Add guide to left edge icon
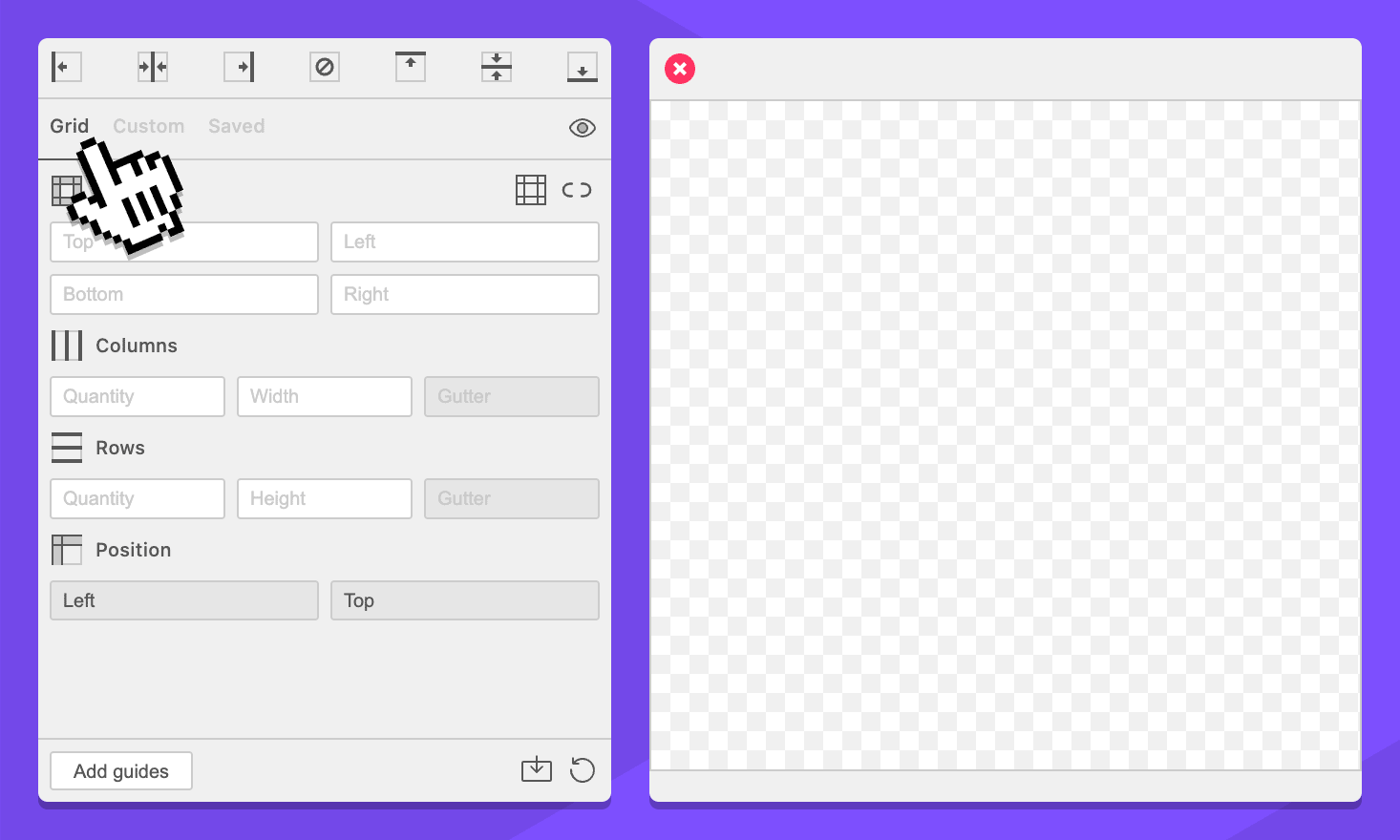The image size is (1400, 840). pos(66,67)
